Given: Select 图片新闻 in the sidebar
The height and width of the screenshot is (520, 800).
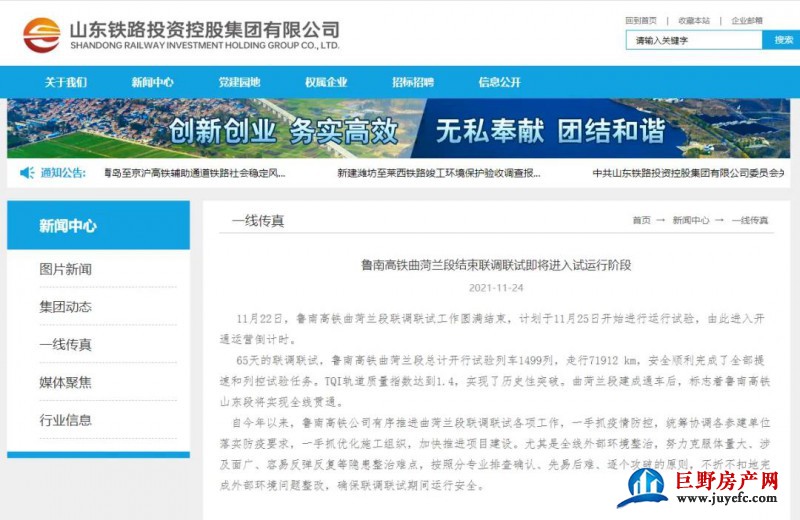Looking at the screenshot, I should click(65, 269).
